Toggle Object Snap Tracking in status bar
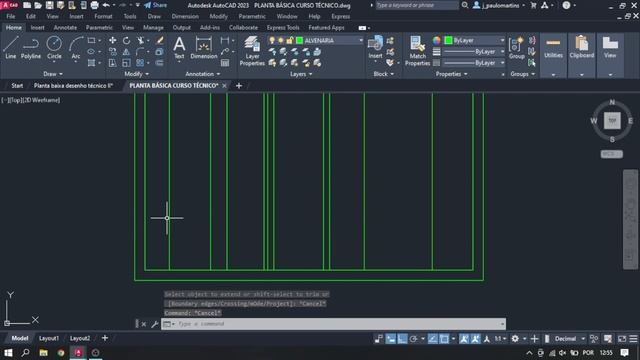The image size is (640, 360). pos(433,339)
